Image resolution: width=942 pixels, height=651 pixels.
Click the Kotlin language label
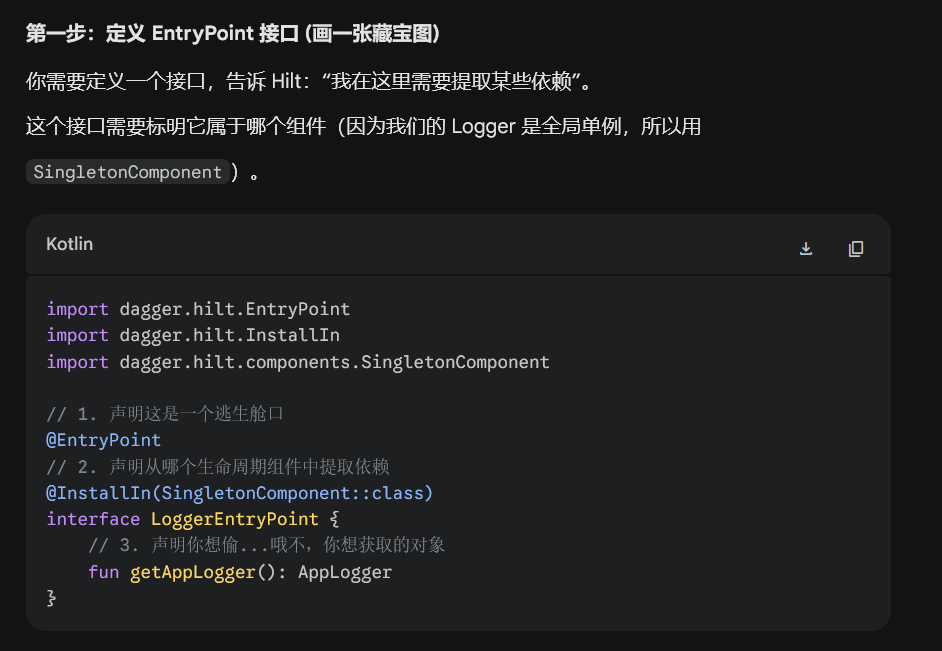pyautogui.click(x=70, y=244)
